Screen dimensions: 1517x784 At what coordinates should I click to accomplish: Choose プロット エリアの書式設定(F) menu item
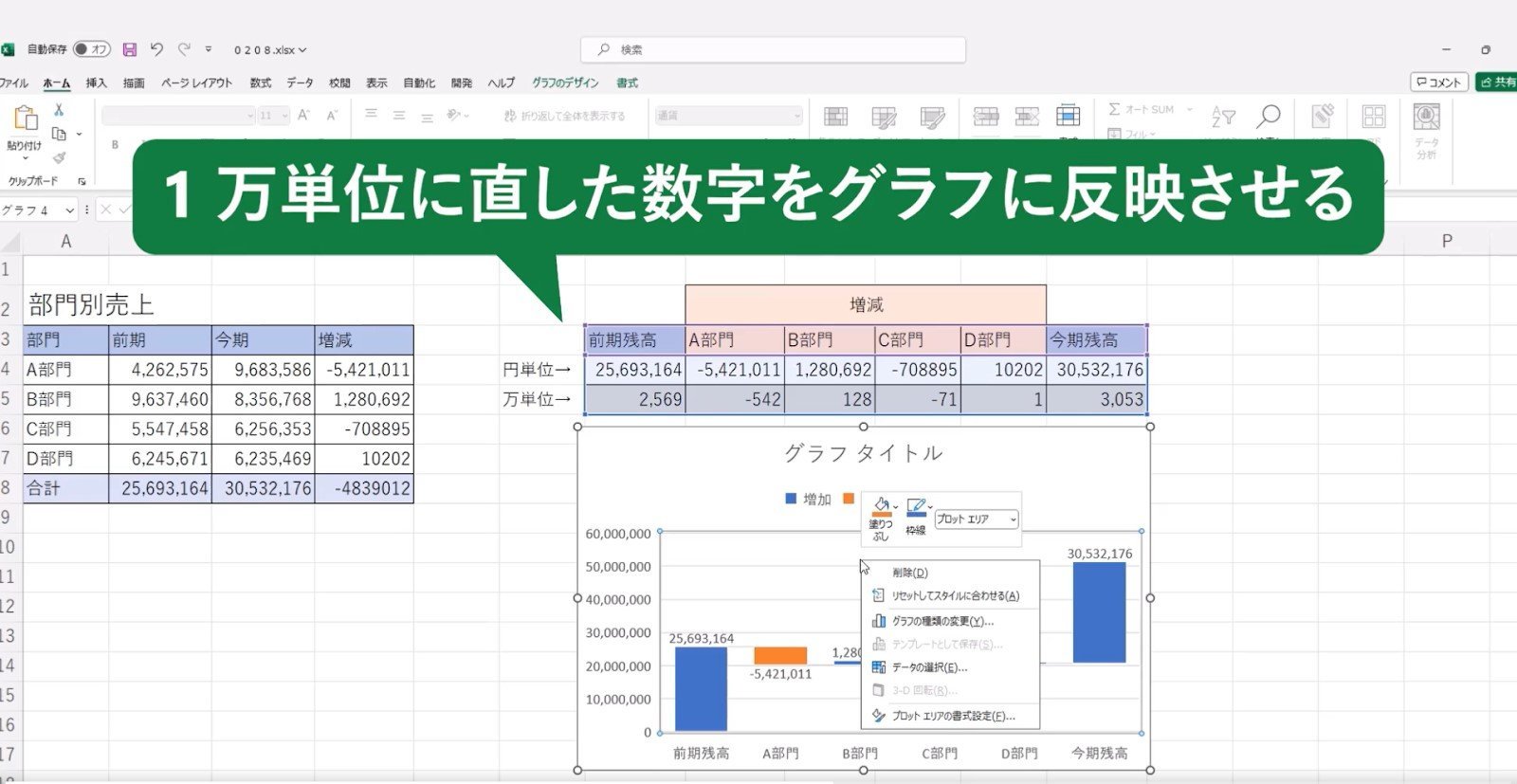950,716
